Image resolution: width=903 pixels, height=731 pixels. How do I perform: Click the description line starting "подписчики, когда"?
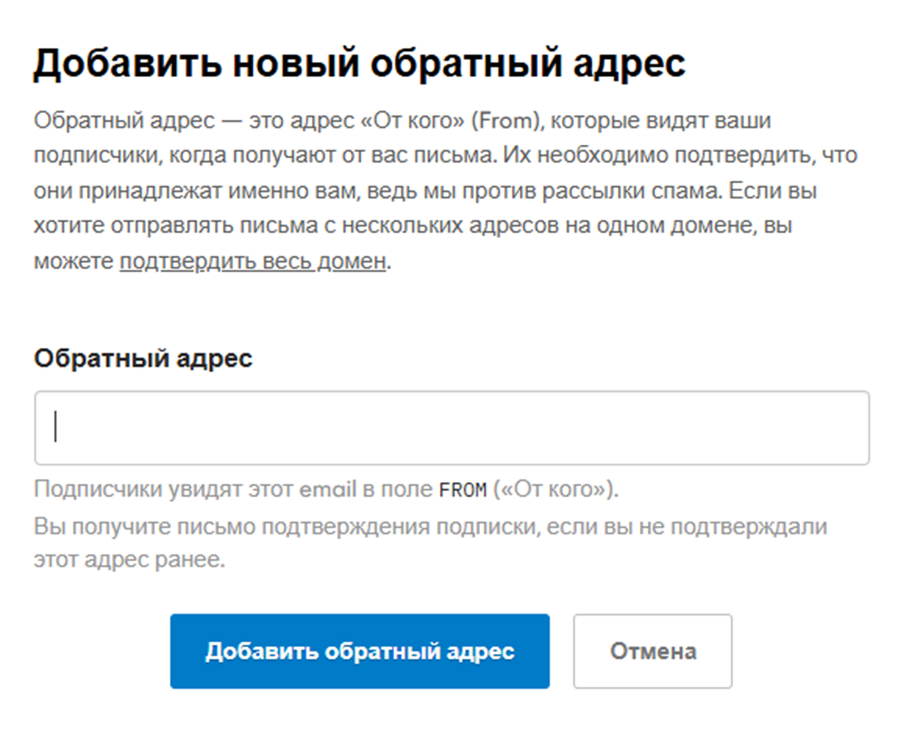(445, 157)
